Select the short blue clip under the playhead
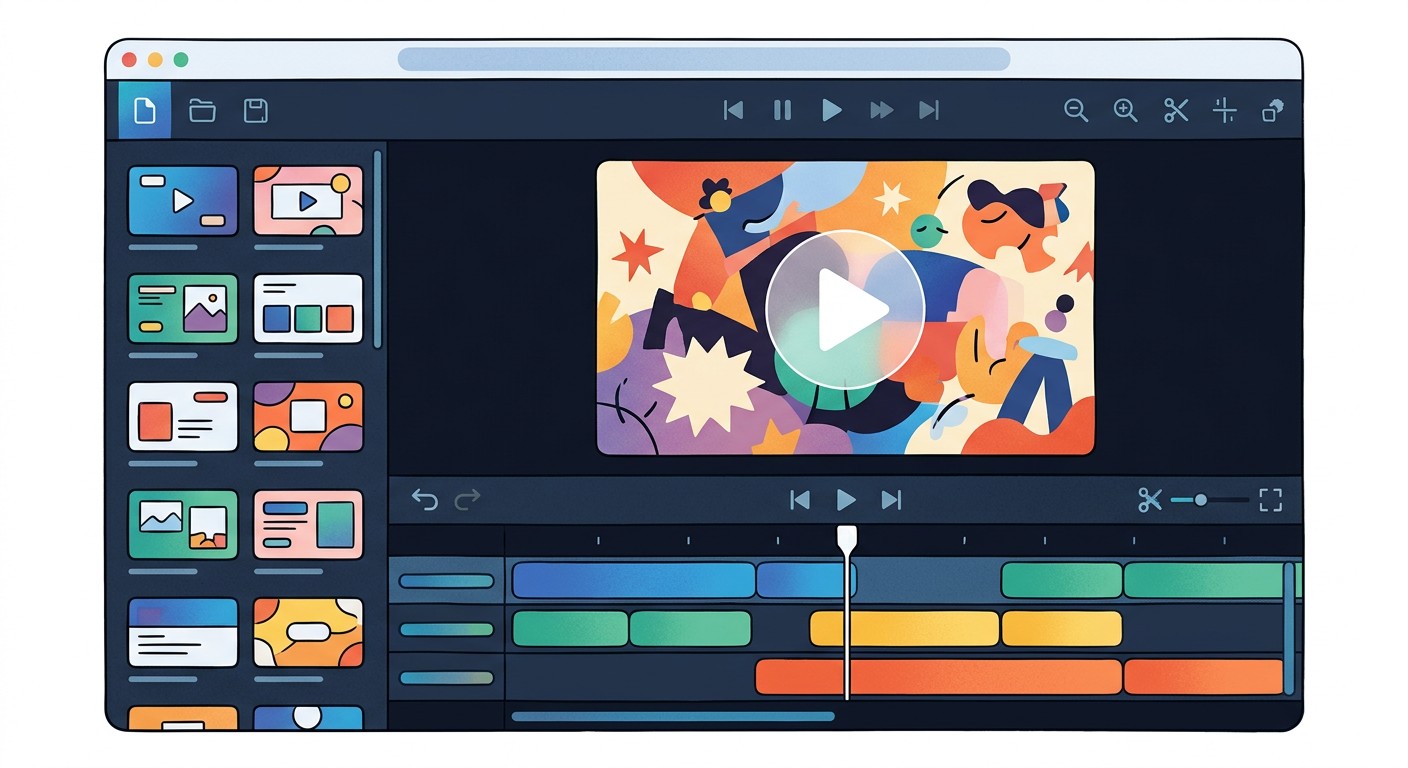The width and height of the screenshot is (1408, 768). click(806, 580)
